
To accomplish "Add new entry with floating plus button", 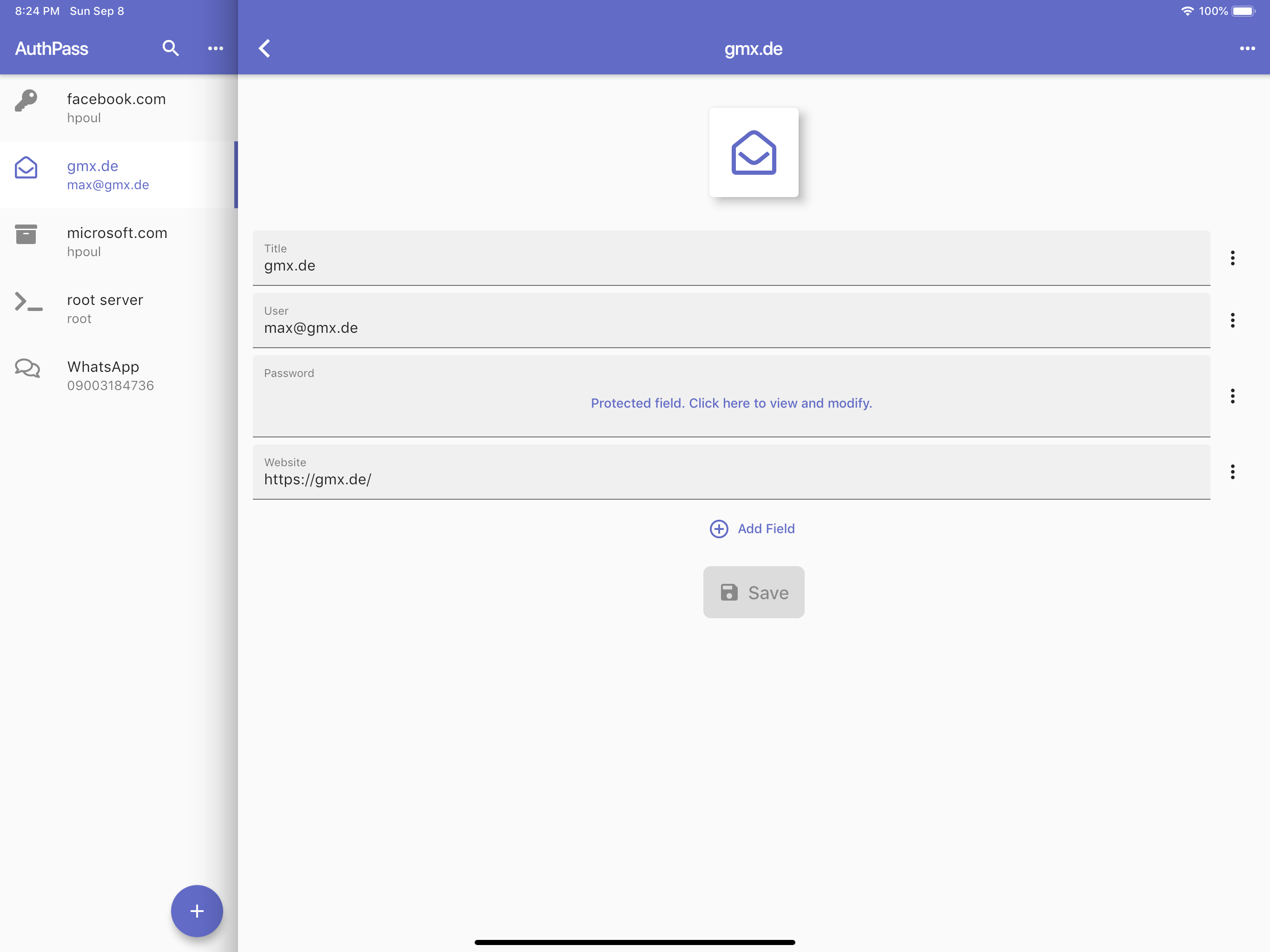I will (x=196, y=911).
